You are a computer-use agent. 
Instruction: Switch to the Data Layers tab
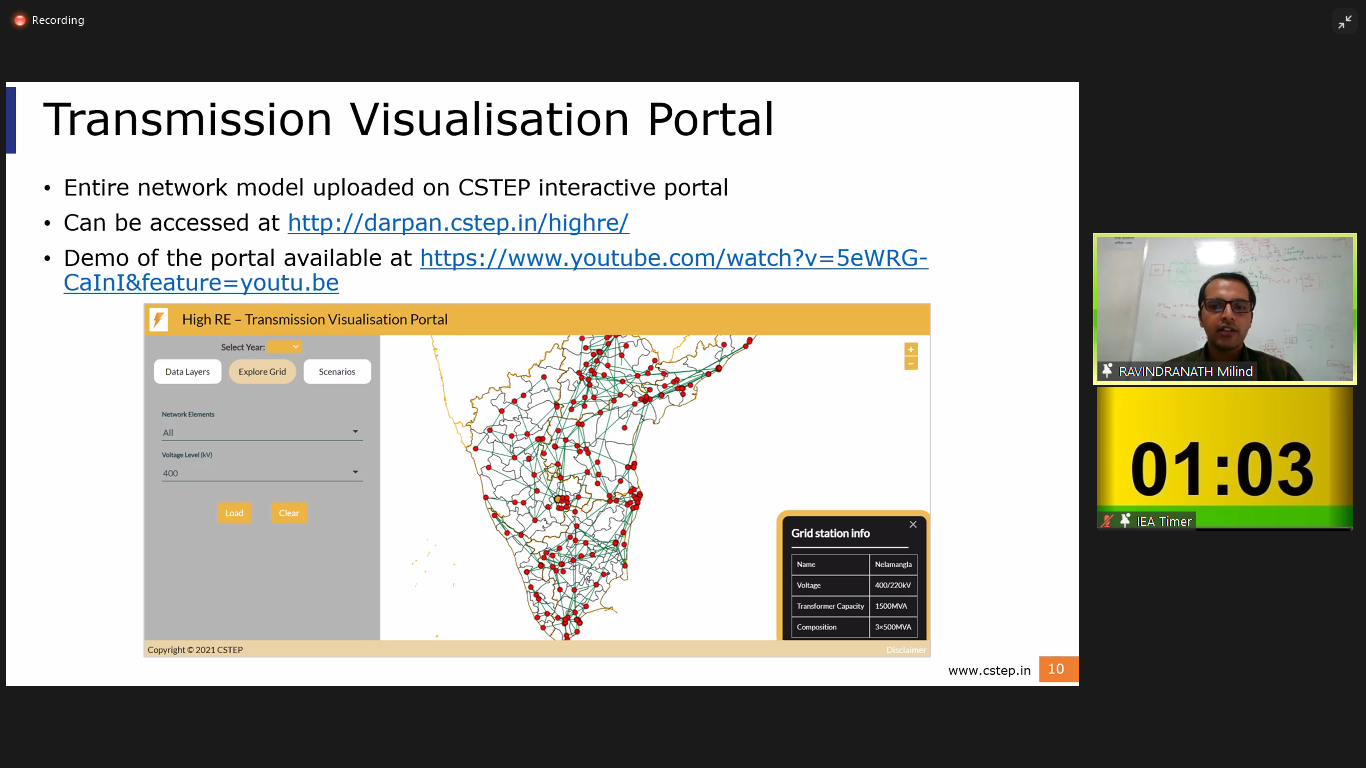pyautogui.click(x=187, y=372)
